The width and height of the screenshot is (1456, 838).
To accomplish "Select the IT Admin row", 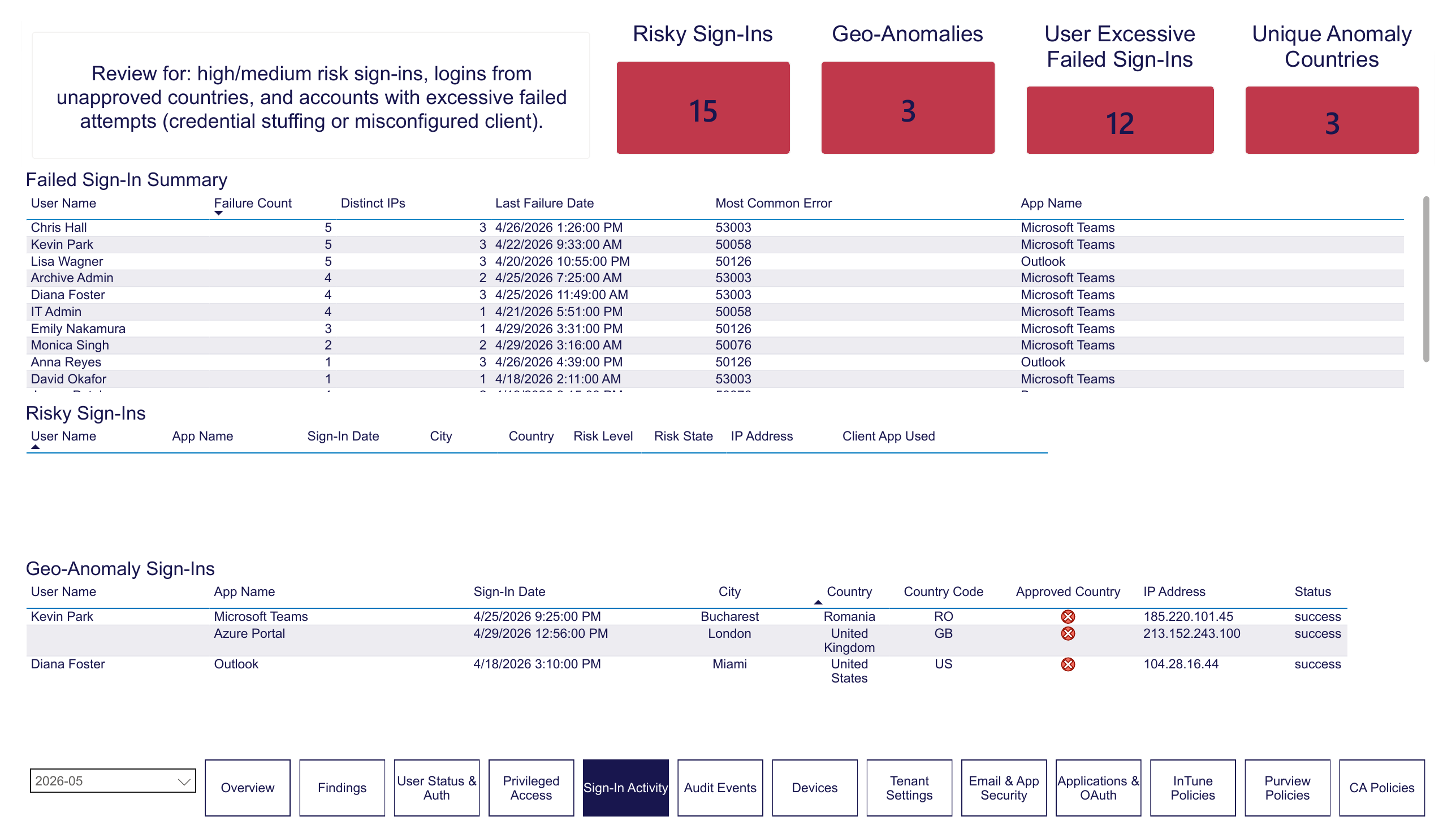I will pyautogui.click(x=715, y=312).
